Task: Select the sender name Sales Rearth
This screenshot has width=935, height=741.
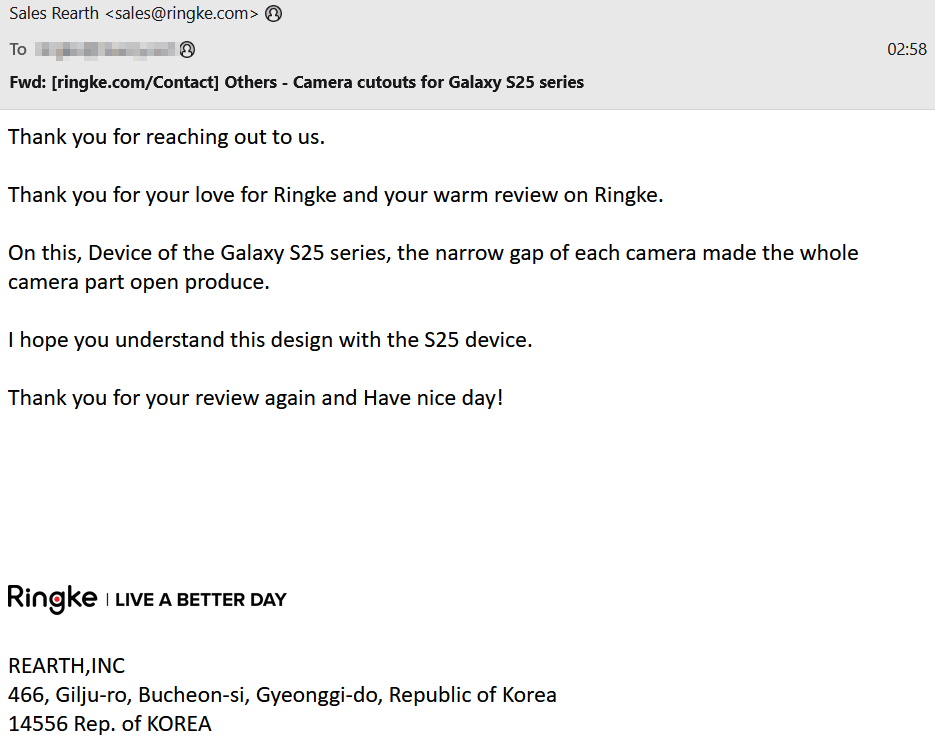Action: 54,14
